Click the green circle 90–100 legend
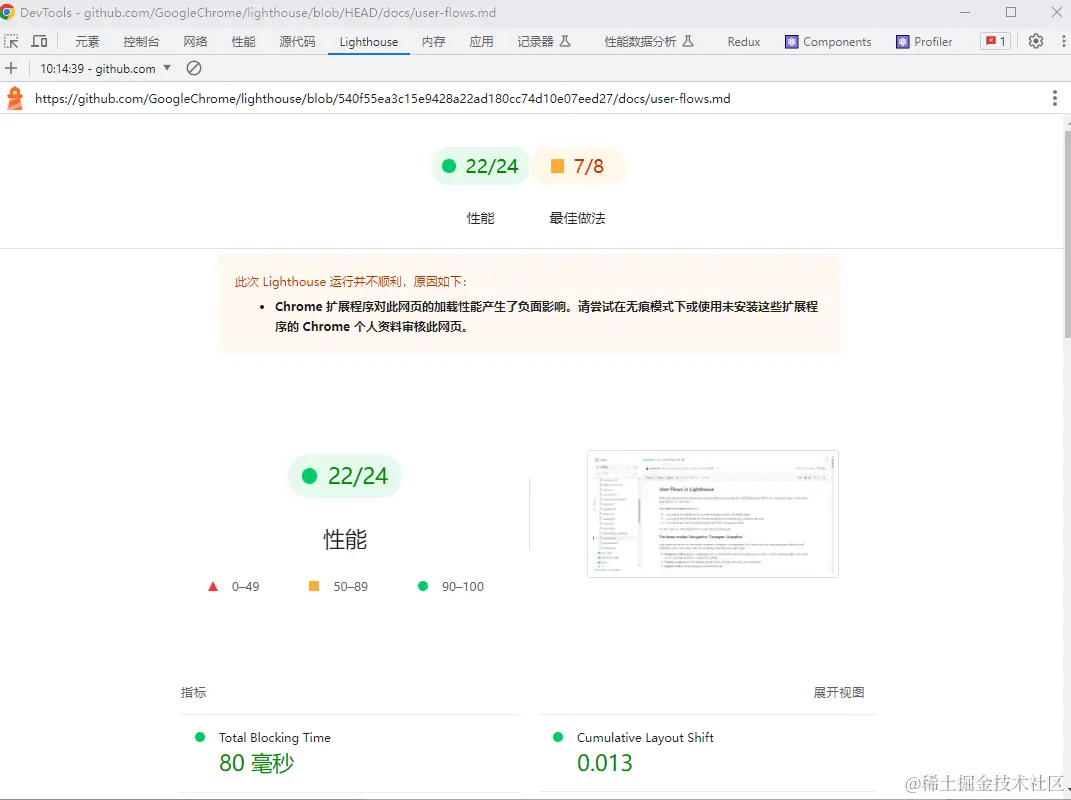The width and height of the screenshot is (1071, 800). click(x=451, y=586)
